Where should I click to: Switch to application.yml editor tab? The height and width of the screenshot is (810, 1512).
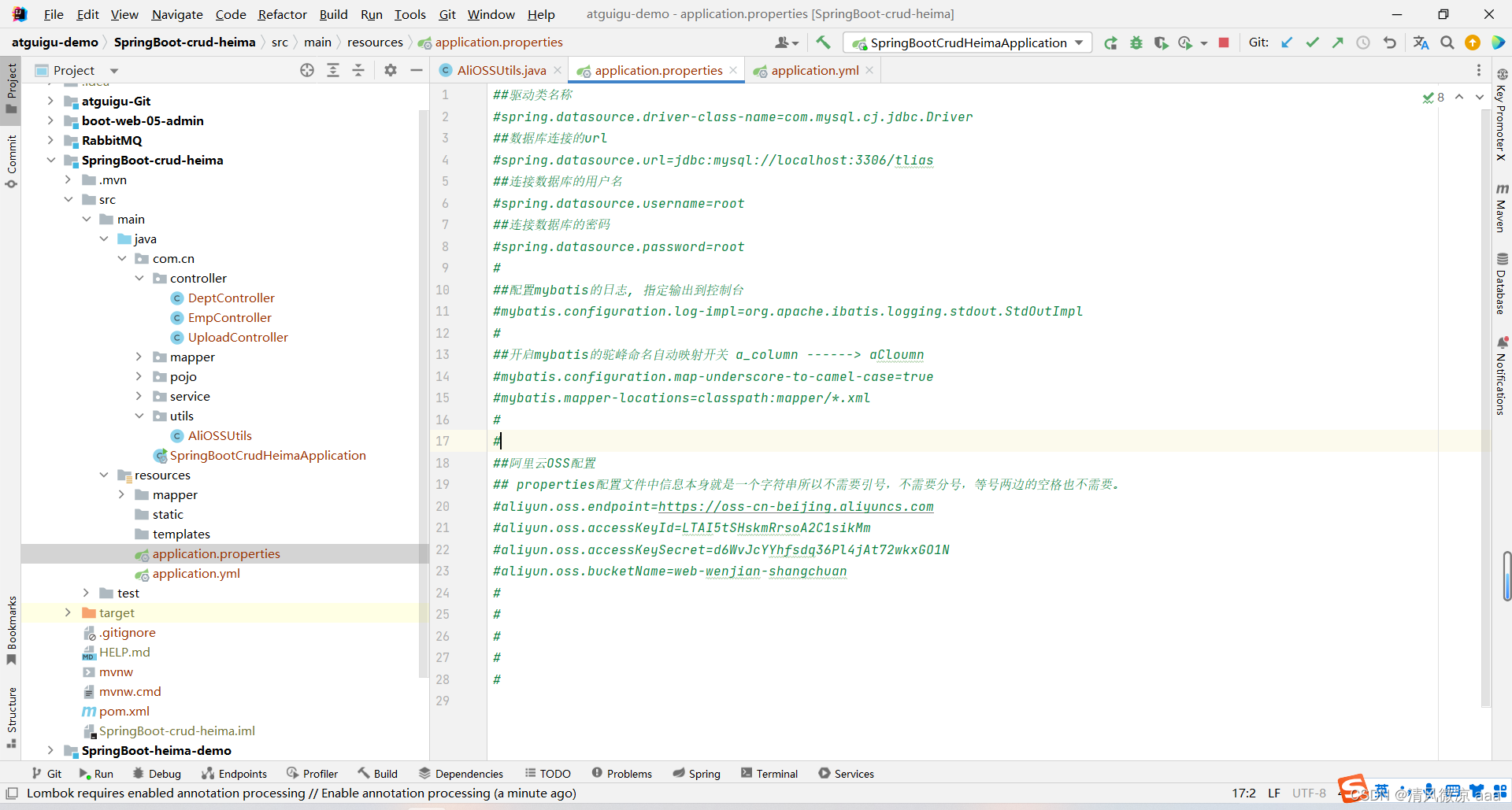[x=814, y=70]
